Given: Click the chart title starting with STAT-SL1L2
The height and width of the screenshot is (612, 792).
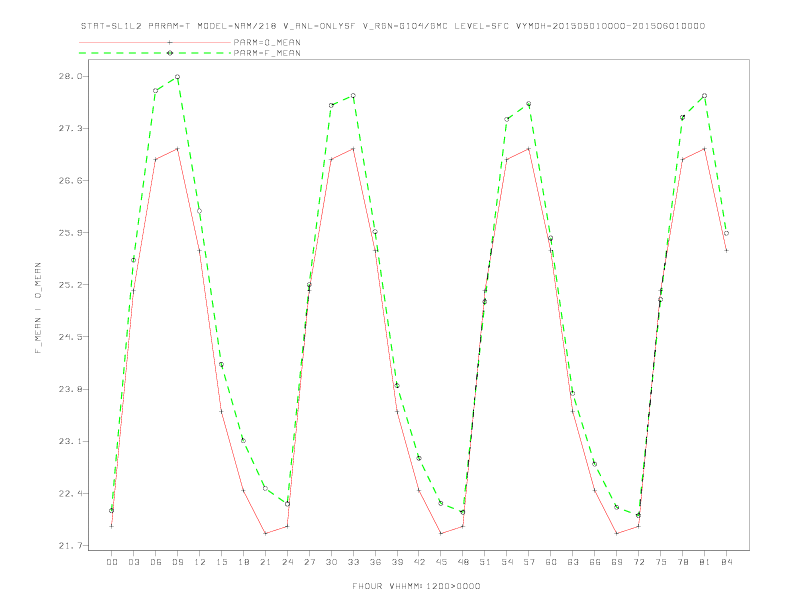Looking at the screenshot, I should [392, 26].
